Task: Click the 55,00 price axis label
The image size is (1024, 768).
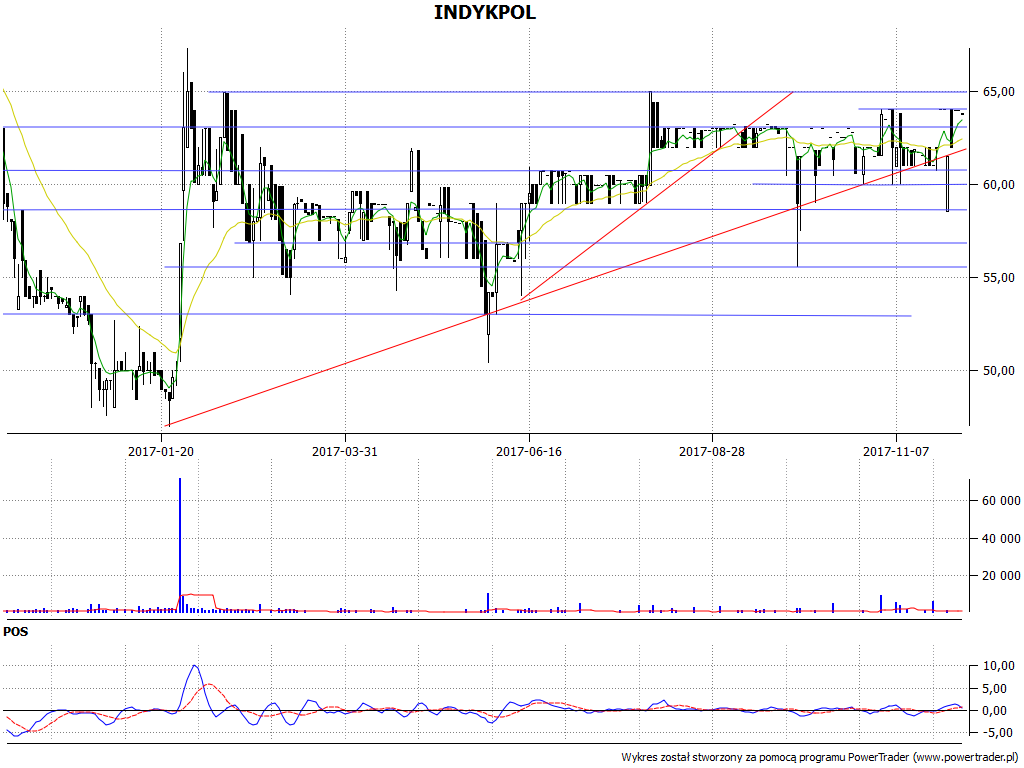Action: coord(999,278)
